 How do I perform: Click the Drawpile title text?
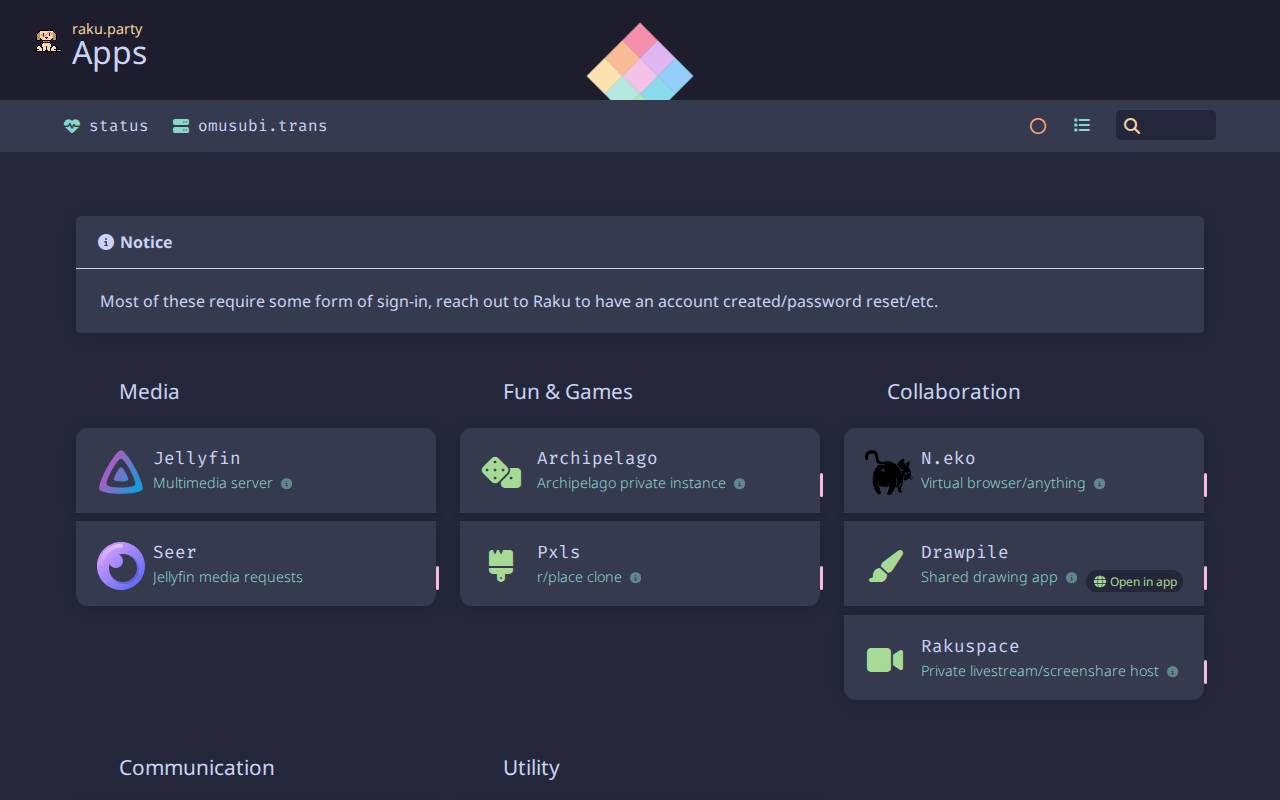[x=964, y=552]
